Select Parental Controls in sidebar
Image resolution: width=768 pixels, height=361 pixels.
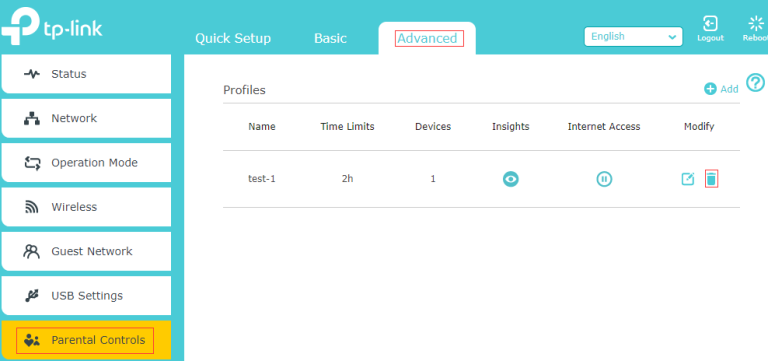[86, 340]
